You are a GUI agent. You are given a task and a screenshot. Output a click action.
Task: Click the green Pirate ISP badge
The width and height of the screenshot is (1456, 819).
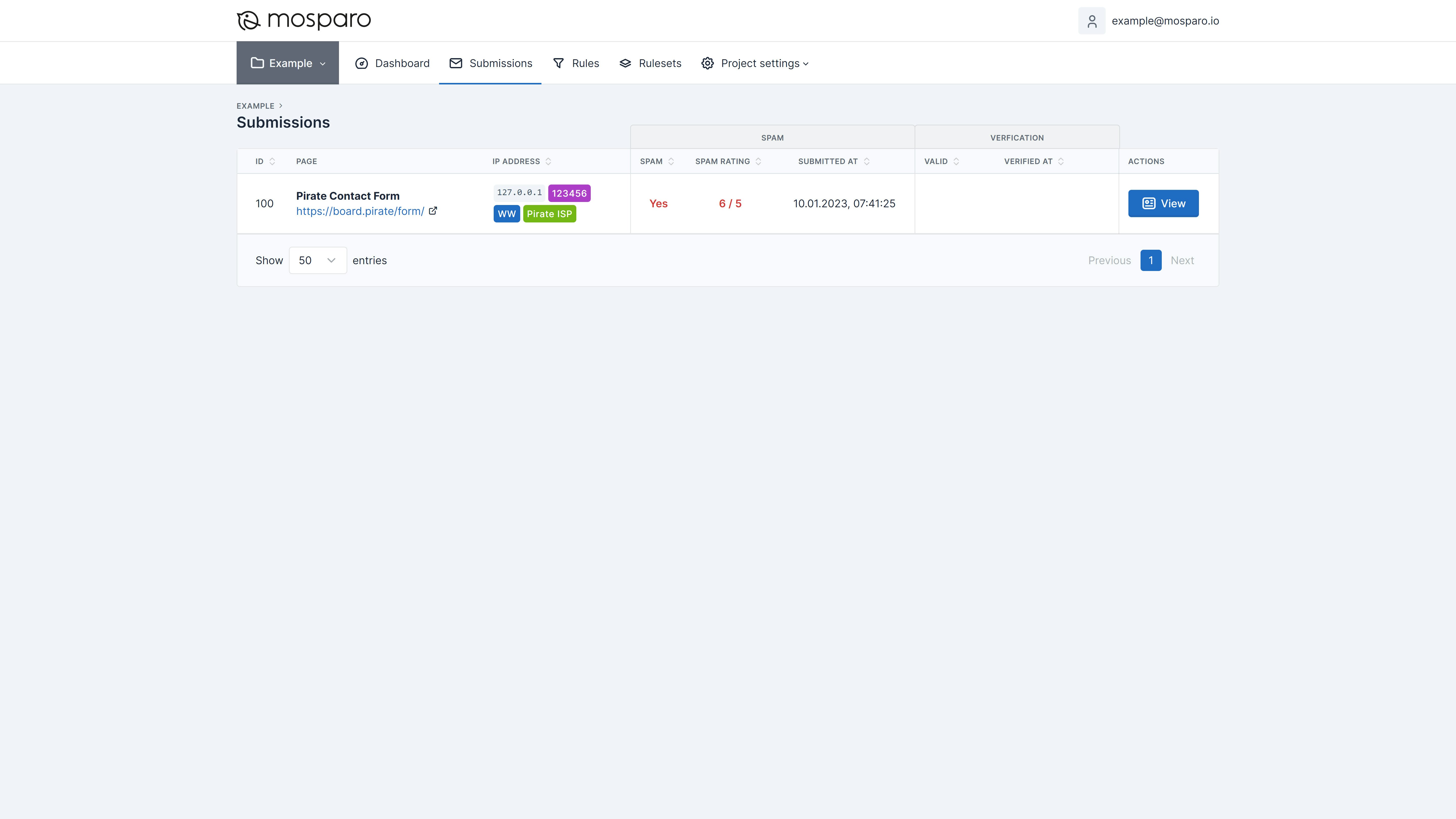[549, 214]
